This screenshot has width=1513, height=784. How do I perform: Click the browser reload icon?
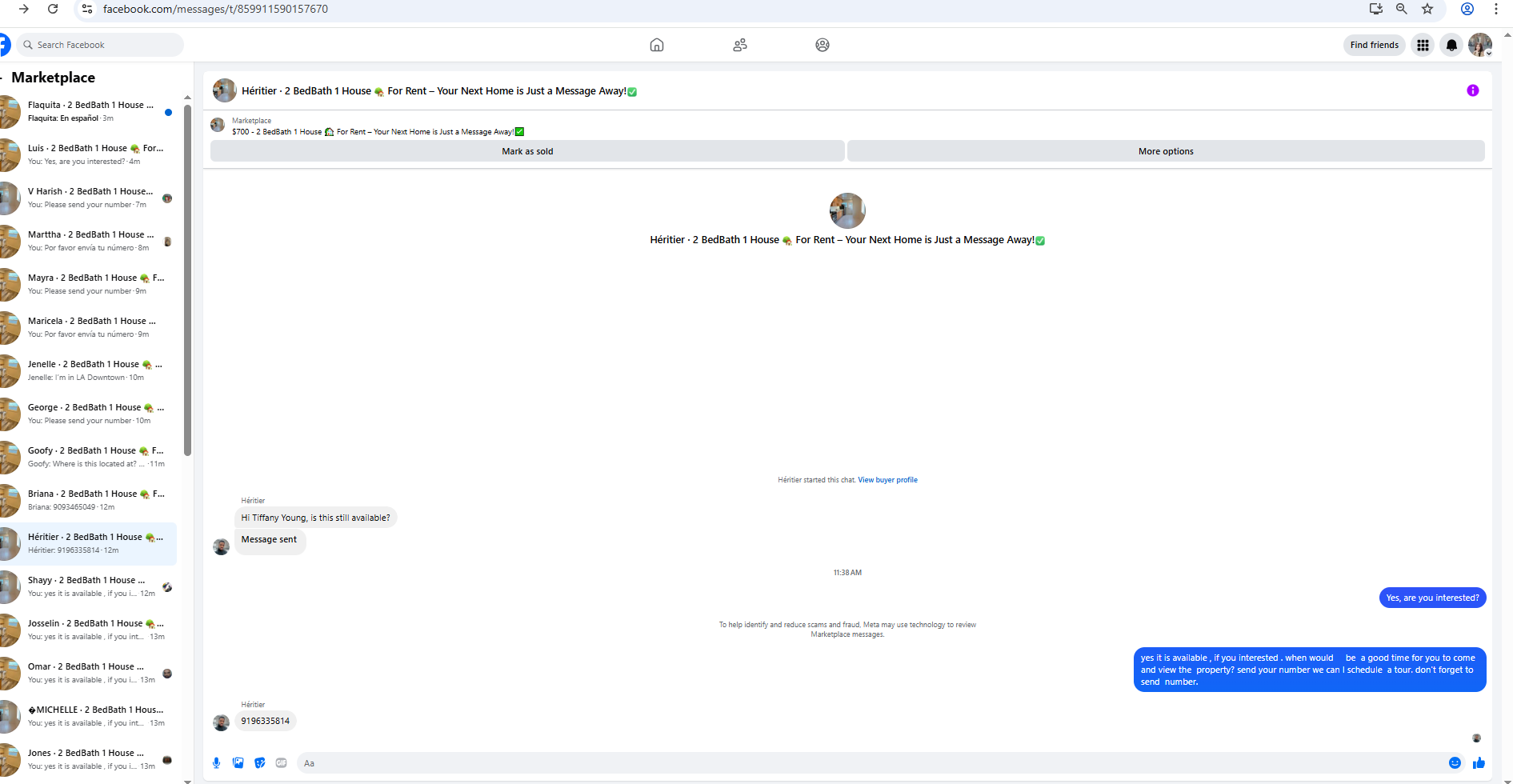point(53,9)
